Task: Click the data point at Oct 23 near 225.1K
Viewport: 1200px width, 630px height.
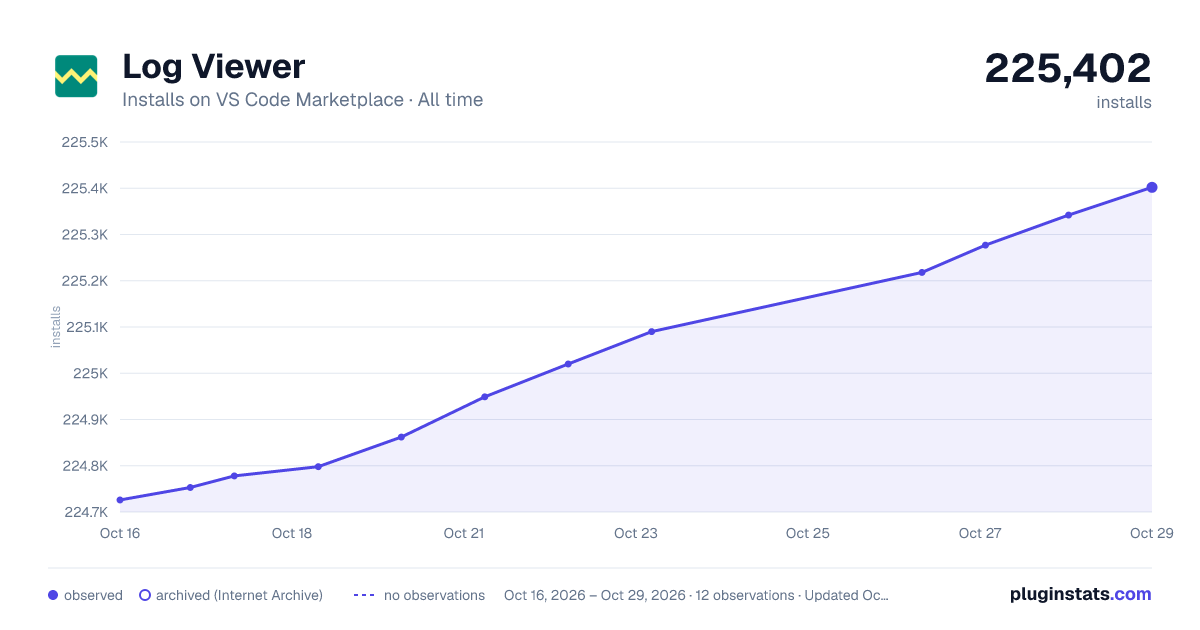Action: point(652,331)
